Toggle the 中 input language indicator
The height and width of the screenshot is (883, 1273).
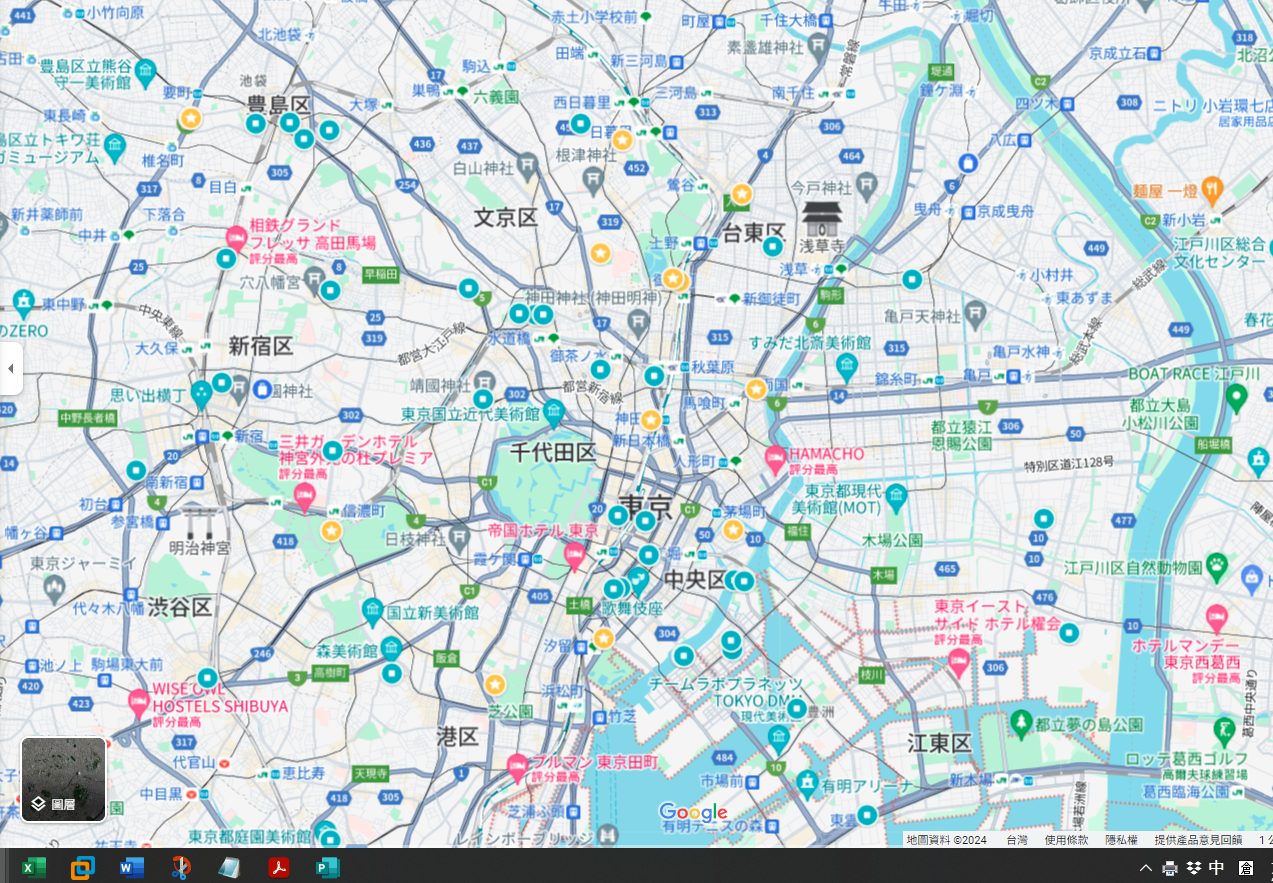point(1217,867)
